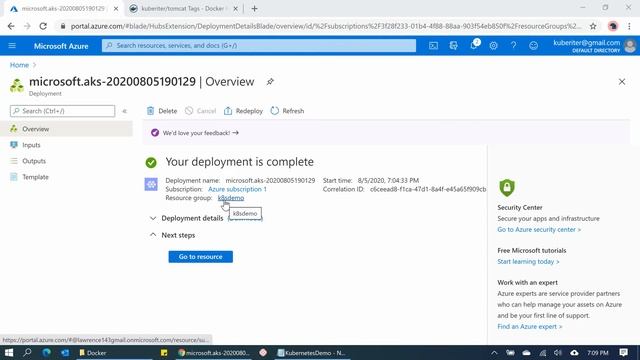Click the deployment resource icon beside Deployment name
The image size is (640, 360).
click(151, 184)
